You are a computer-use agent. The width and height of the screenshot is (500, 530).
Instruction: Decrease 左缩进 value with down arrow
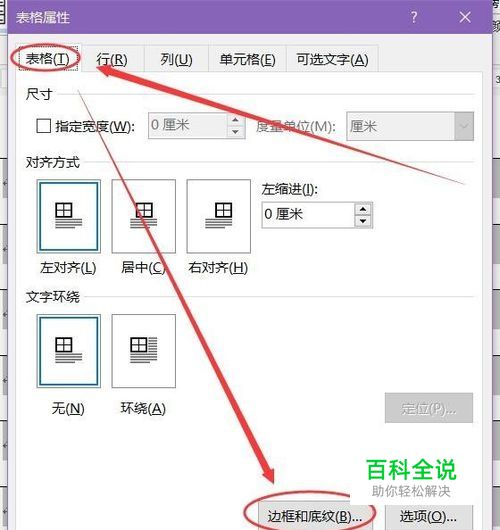tap(363, 221)
